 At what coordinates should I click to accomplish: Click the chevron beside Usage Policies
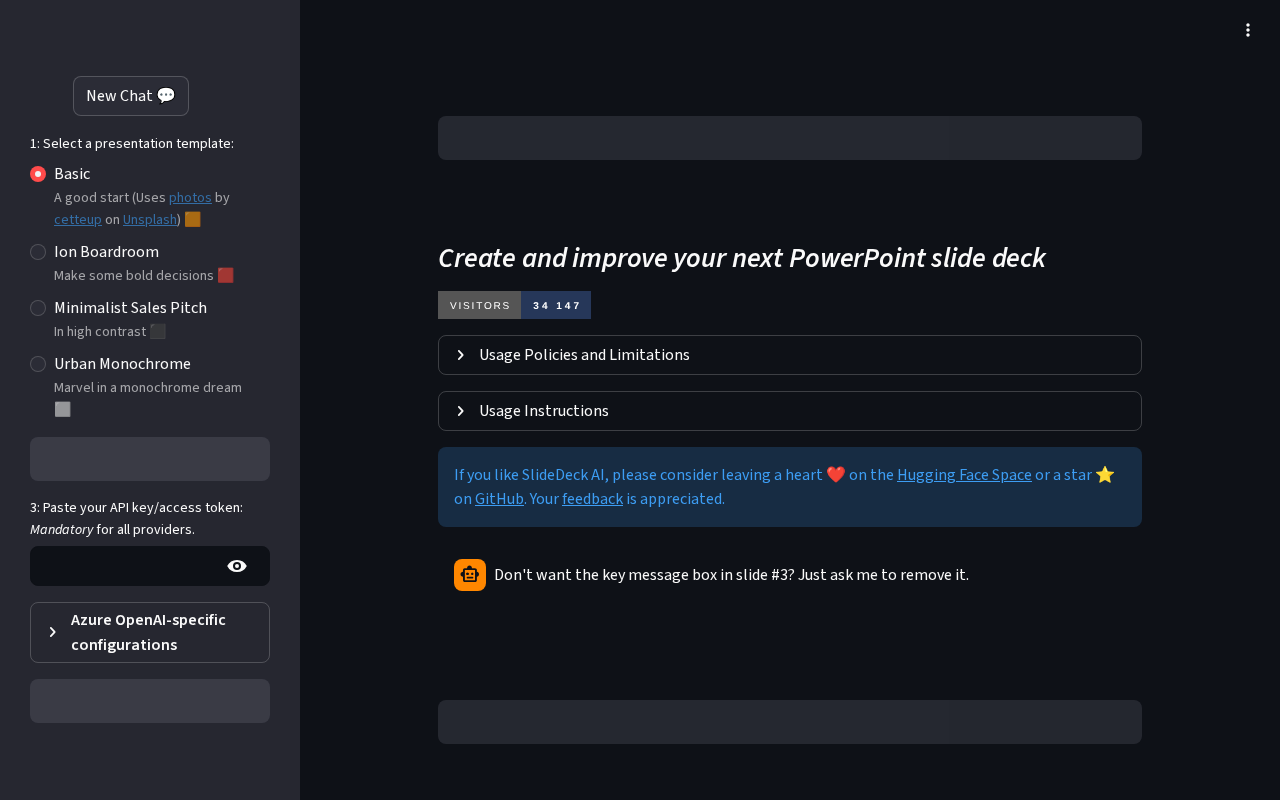point(460,355)
